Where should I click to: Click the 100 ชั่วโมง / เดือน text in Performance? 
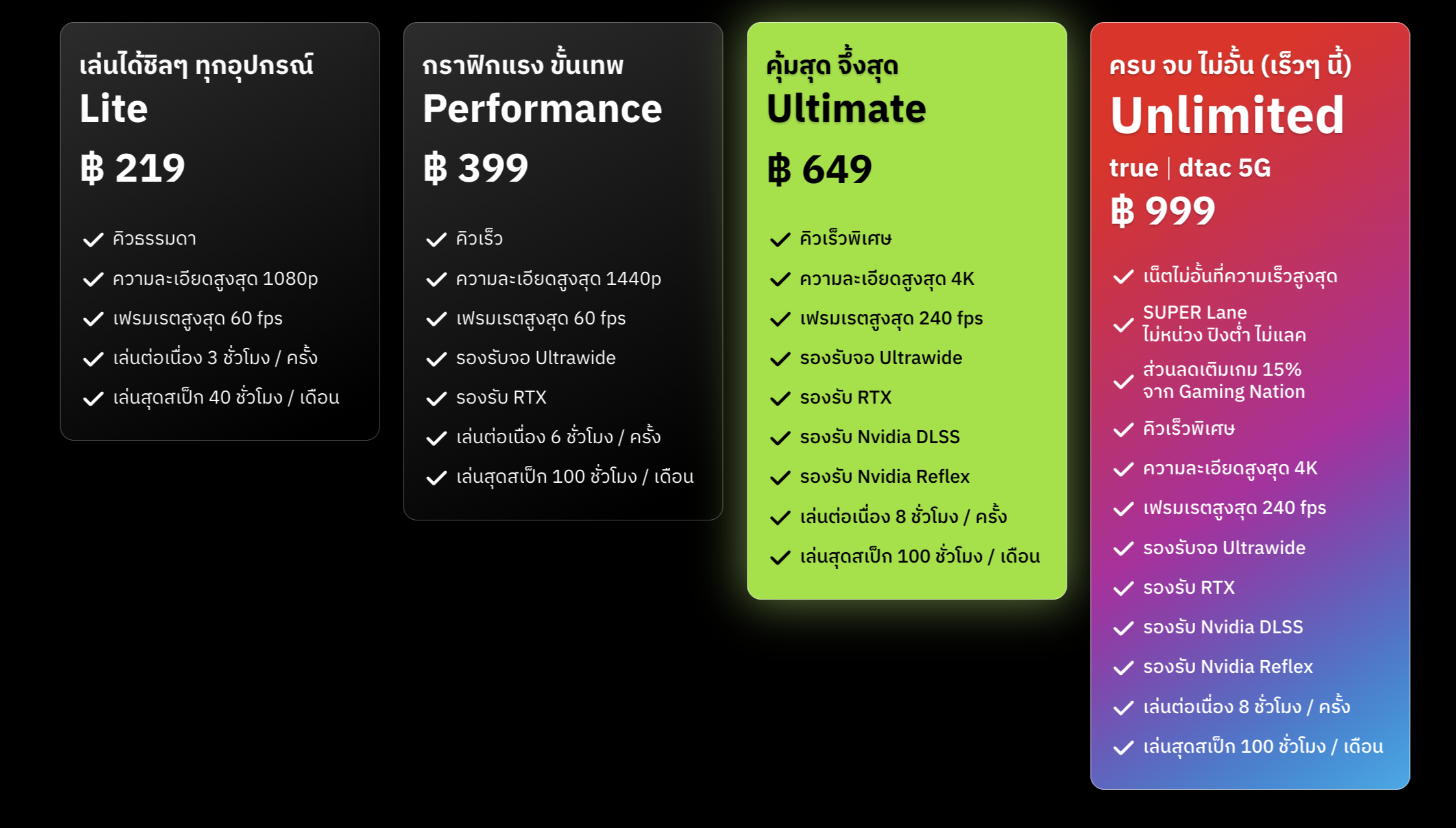click(x=623, y=477)
